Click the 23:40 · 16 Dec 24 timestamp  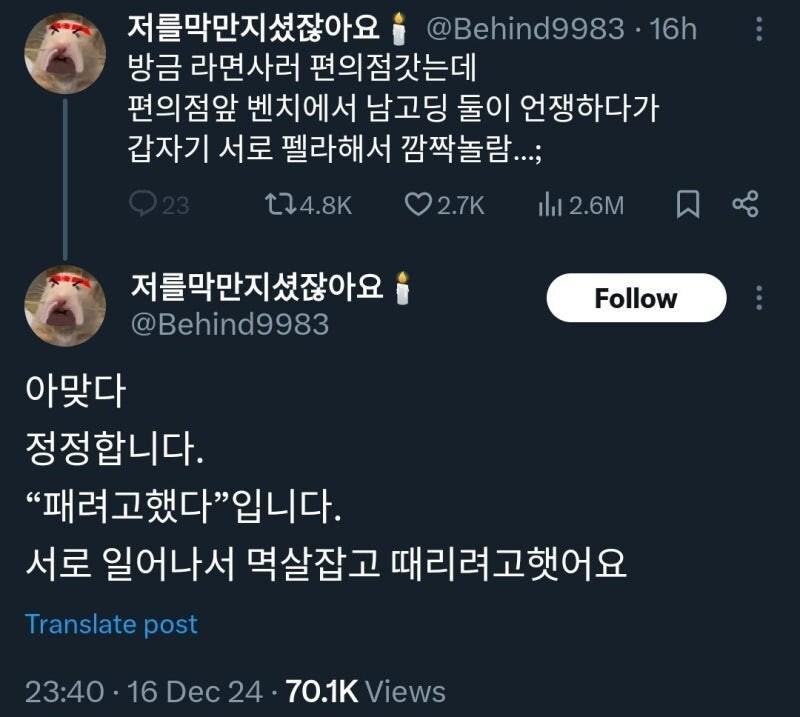pyautogui.click(x=144, y=691)
